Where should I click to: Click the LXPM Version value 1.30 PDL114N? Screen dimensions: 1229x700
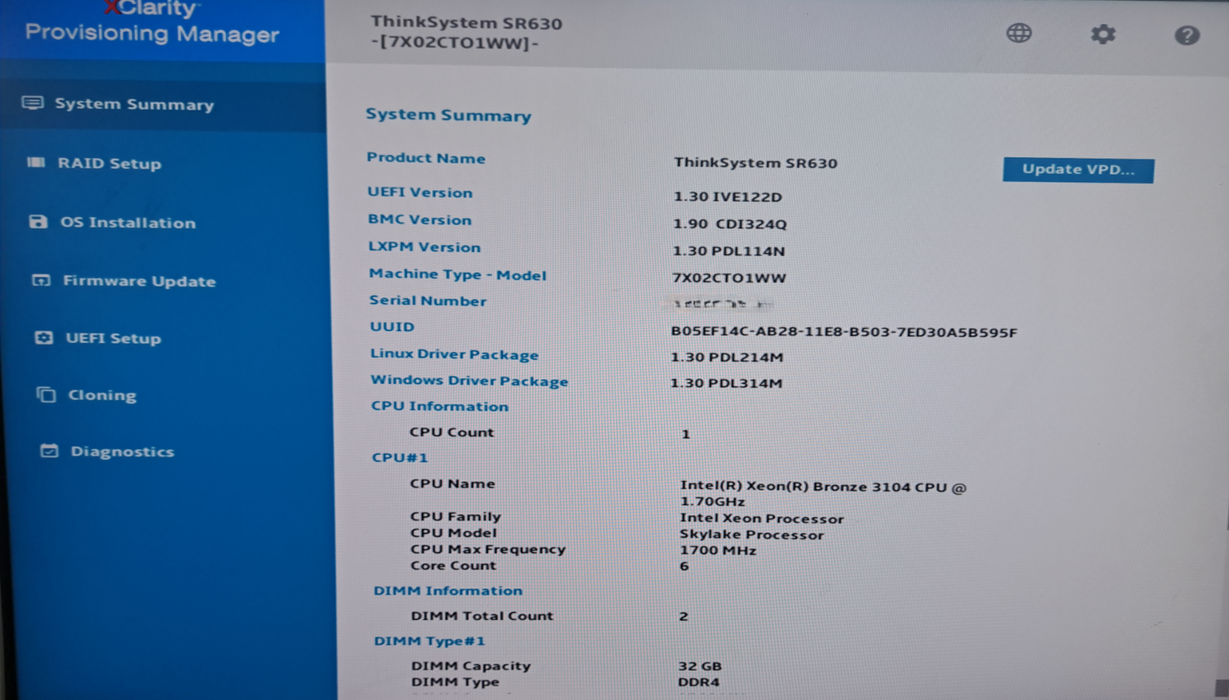tap(729, 251)
